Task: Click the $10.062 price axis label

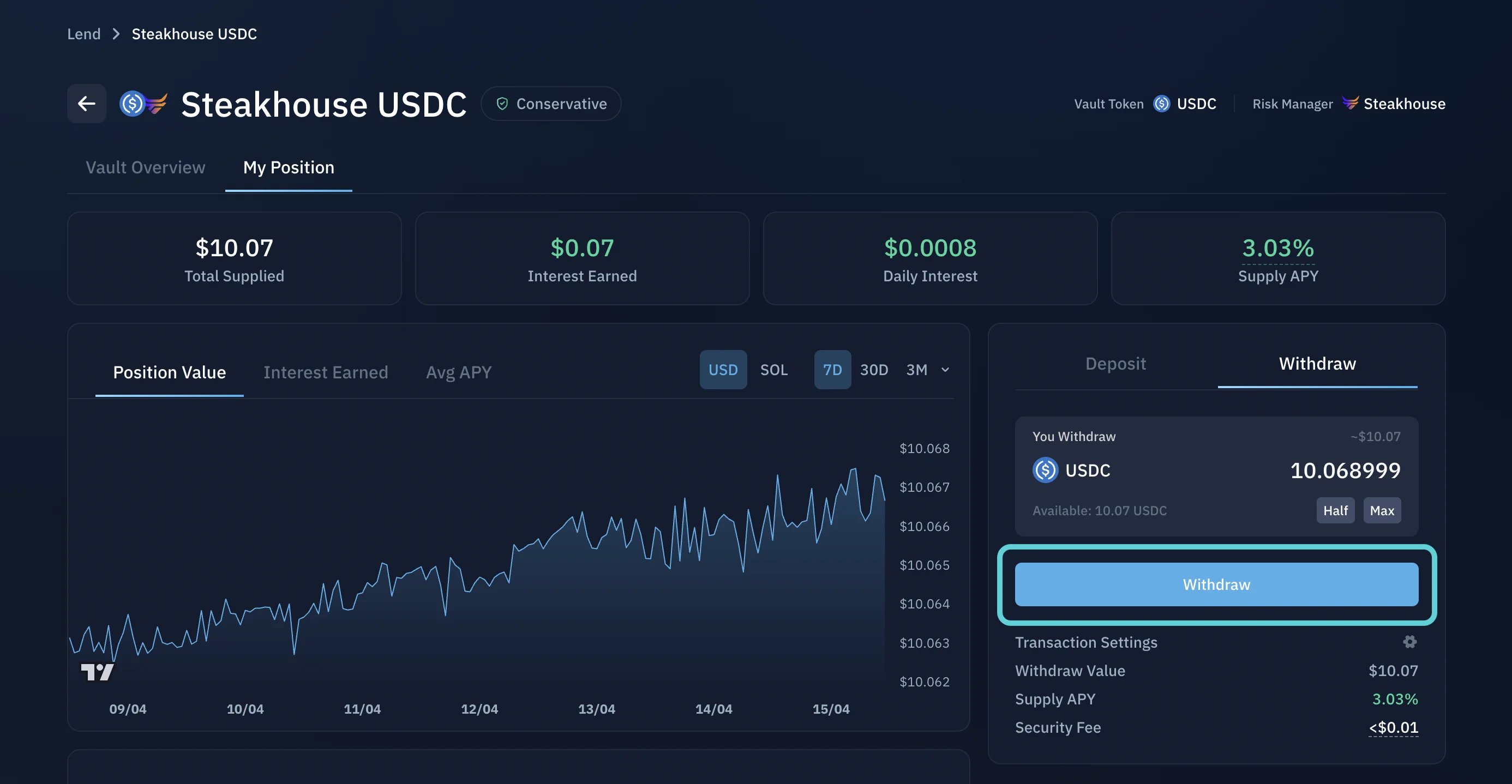Action: point(924,682)
